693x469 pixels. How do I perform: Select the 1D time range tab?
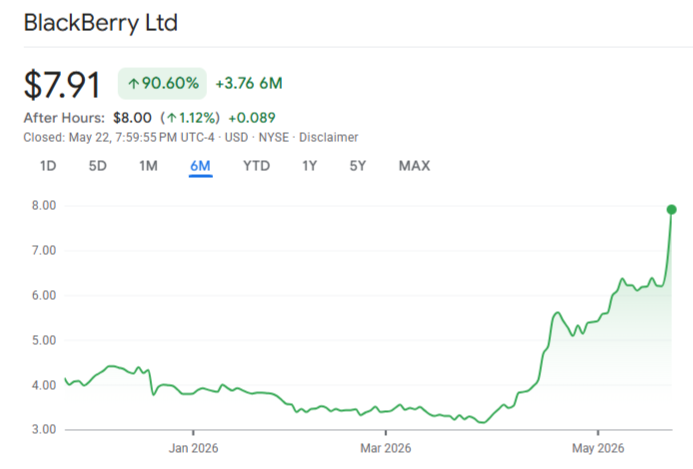tap(48, 166)
